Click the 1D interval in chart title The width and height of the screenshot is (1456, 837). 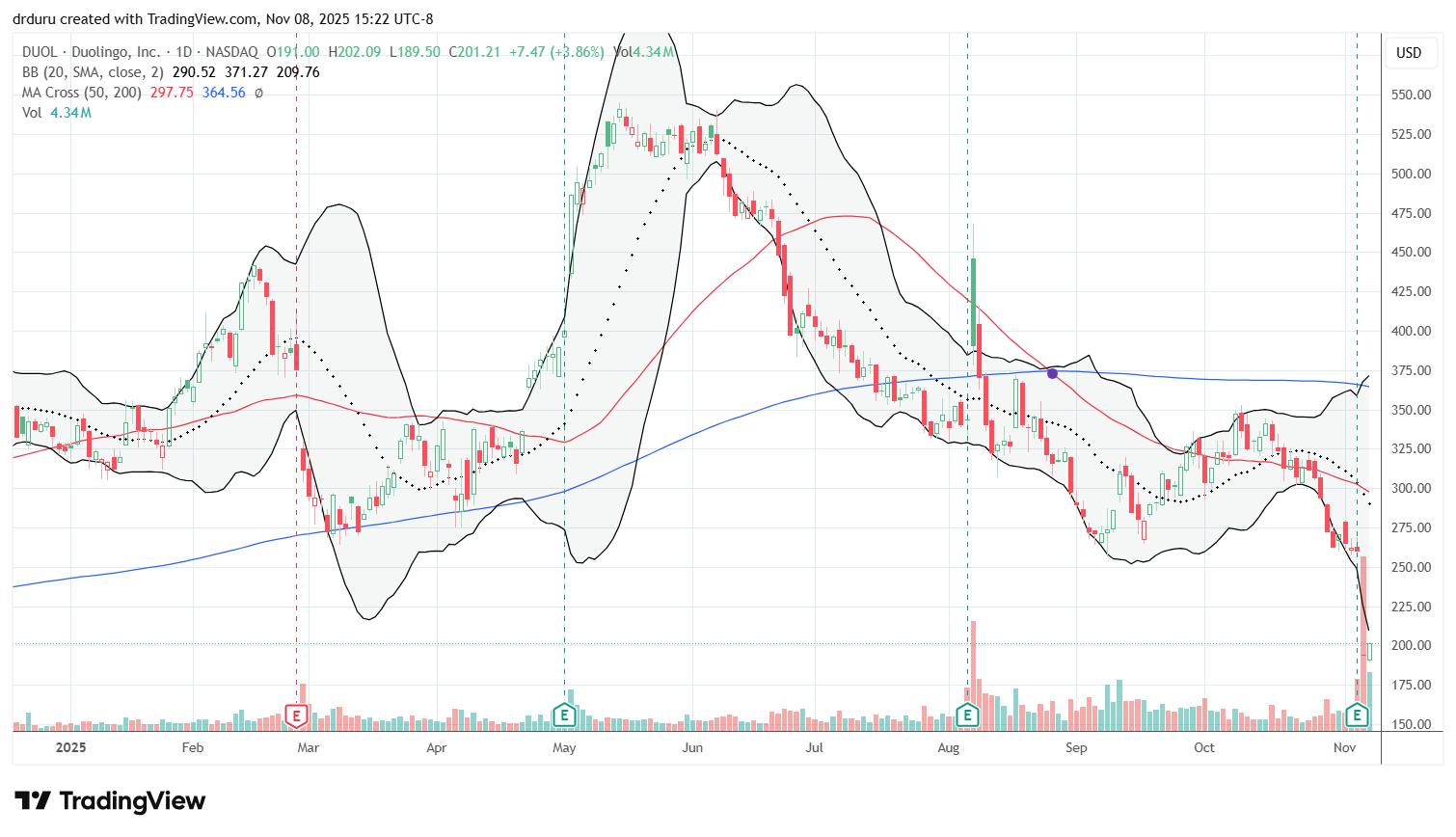(x=183, y=52)
